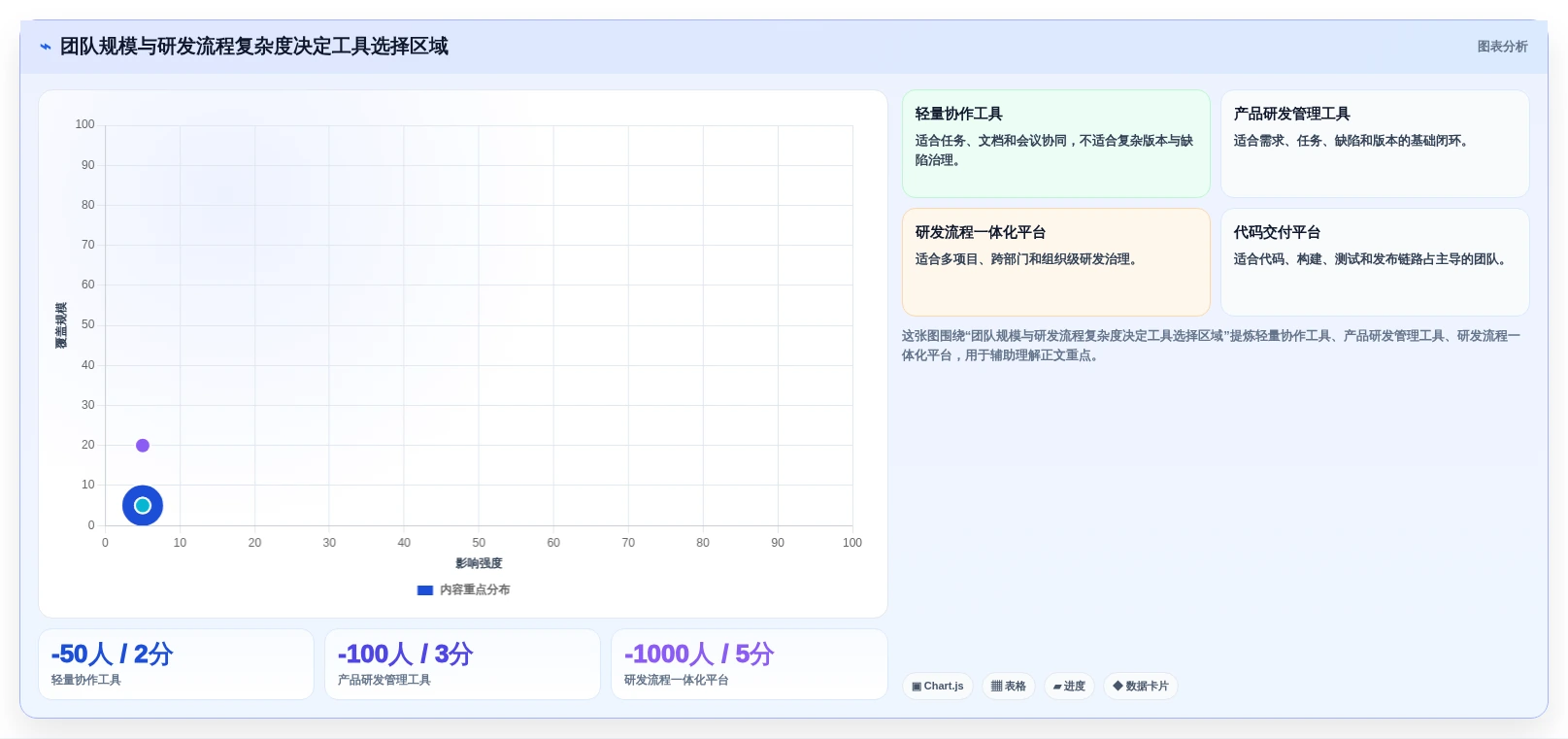The width and height of the screenshot is (1568, 739).
Task: Click the purple data point at 20
Action: pyautogui.click(x=143, y=446)
